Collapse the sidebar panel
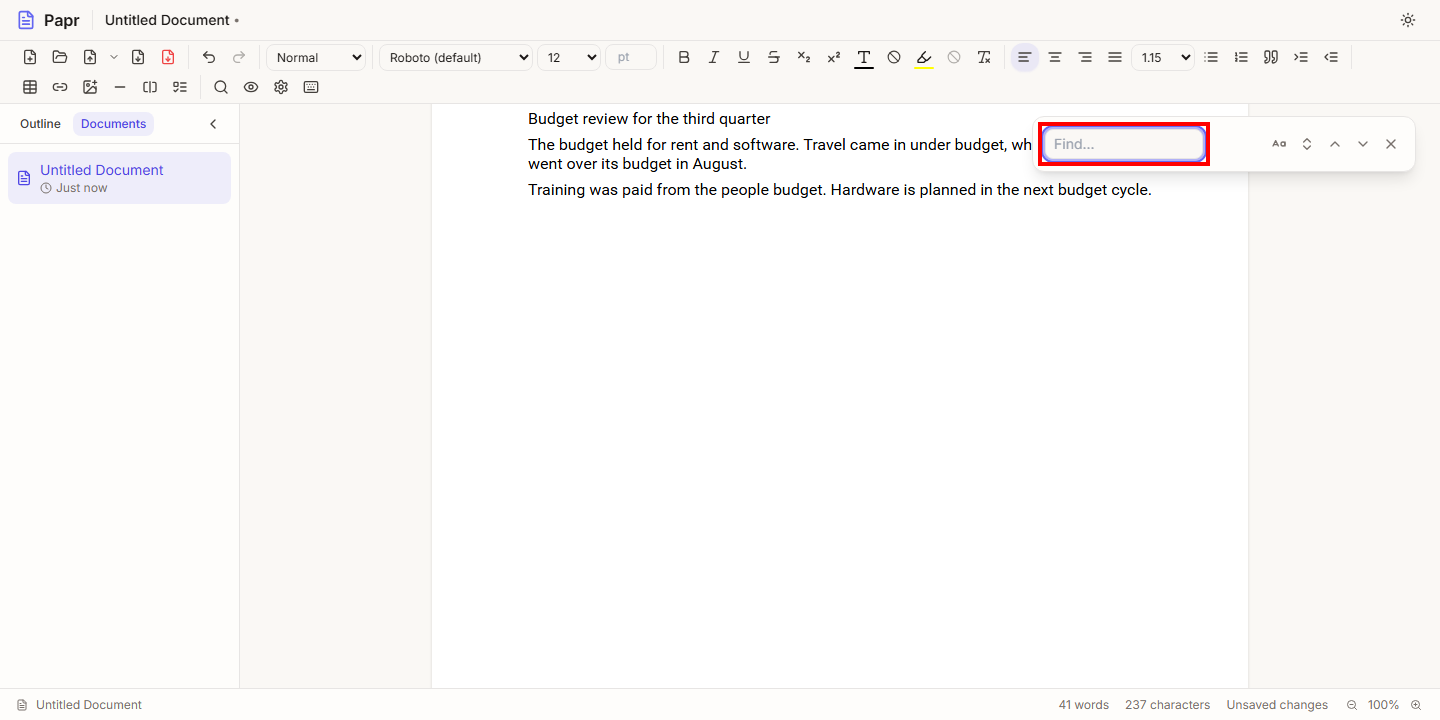 (x=213, y=124)
